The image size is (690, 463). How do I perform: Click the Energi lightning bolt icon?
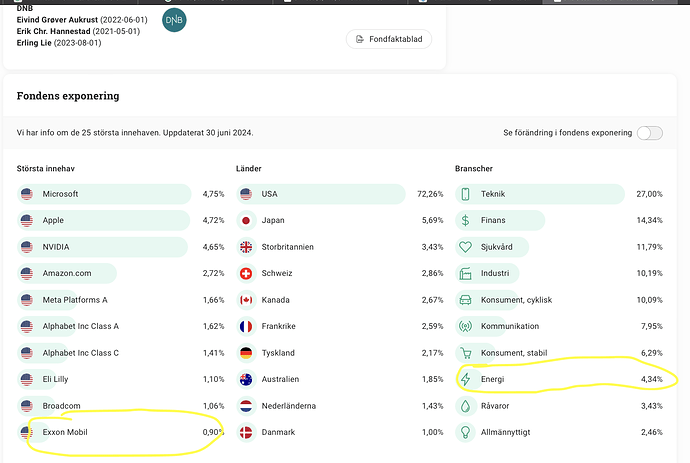[x=465, y=379]
